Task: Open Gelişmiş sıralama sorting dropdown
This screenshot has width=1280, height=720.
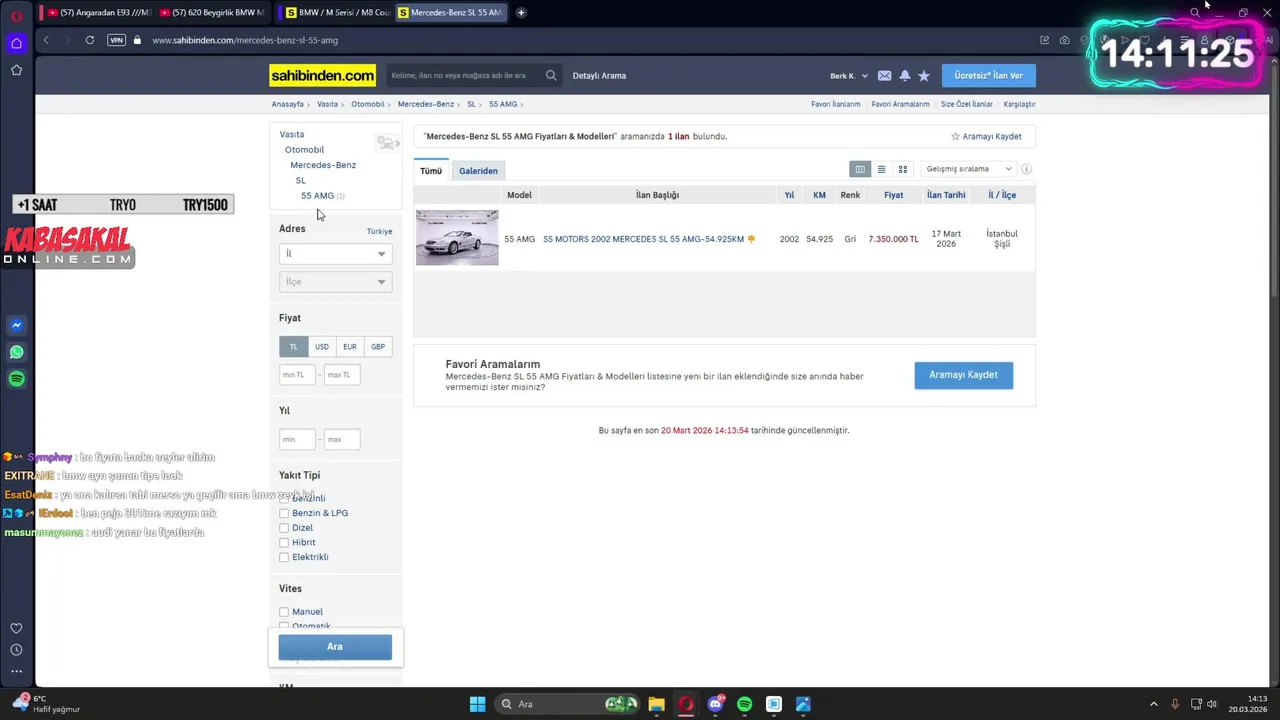Action: (969, 169)
